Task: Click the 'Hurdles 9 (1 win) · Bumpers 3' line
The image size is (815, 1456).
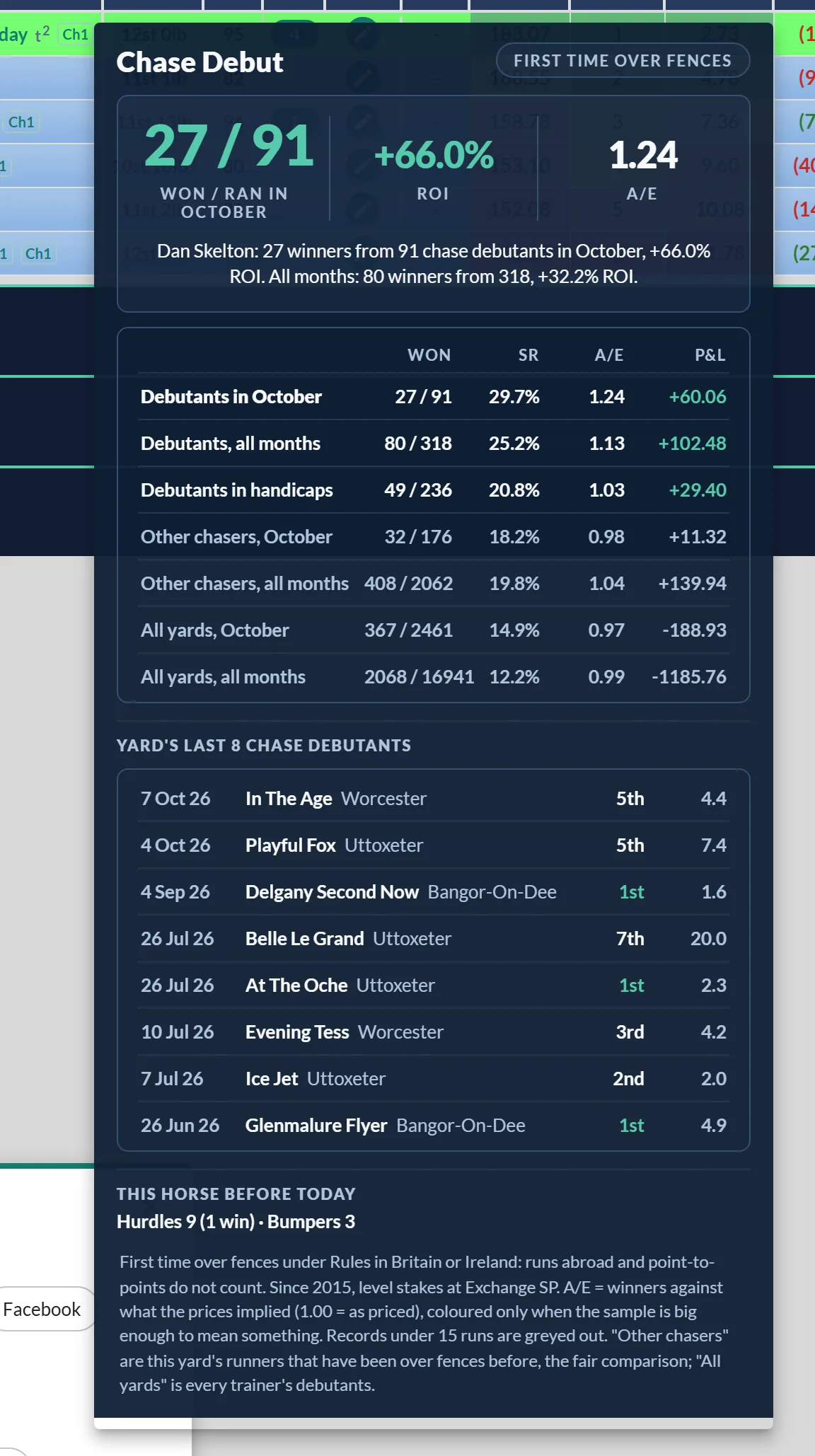Action: coord(236,1222)
